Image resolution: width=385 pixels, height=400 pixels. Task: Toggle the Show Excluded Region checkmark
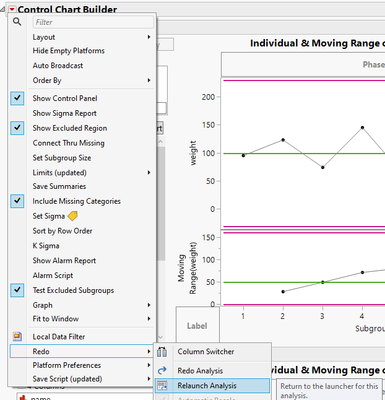pos(17,128)
